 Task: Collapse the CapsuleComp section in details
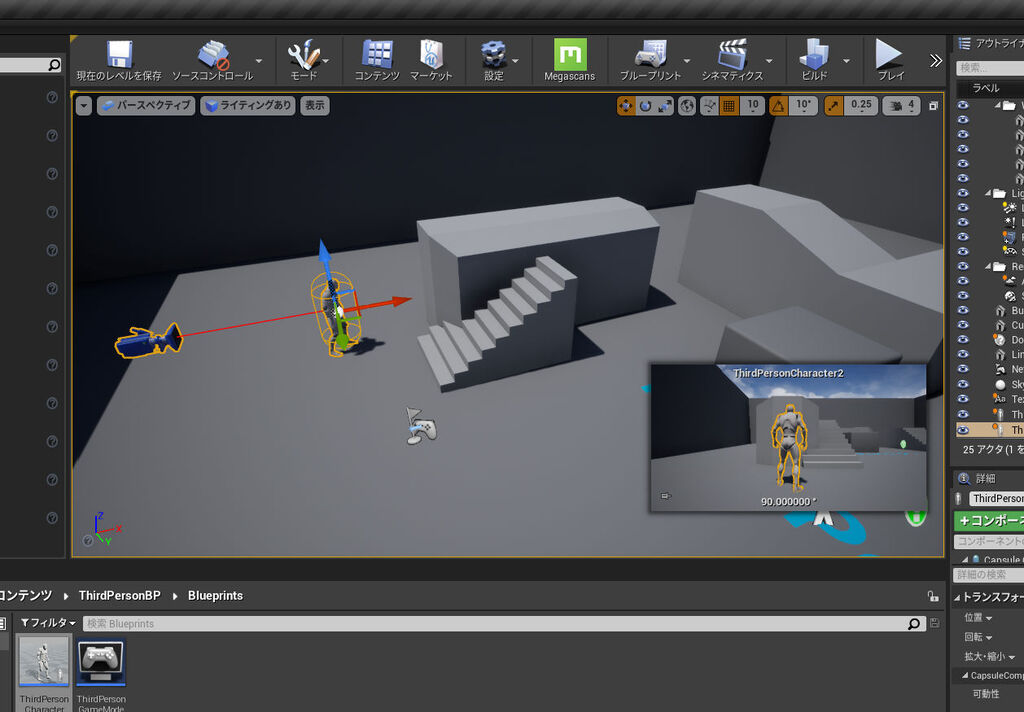965,675
